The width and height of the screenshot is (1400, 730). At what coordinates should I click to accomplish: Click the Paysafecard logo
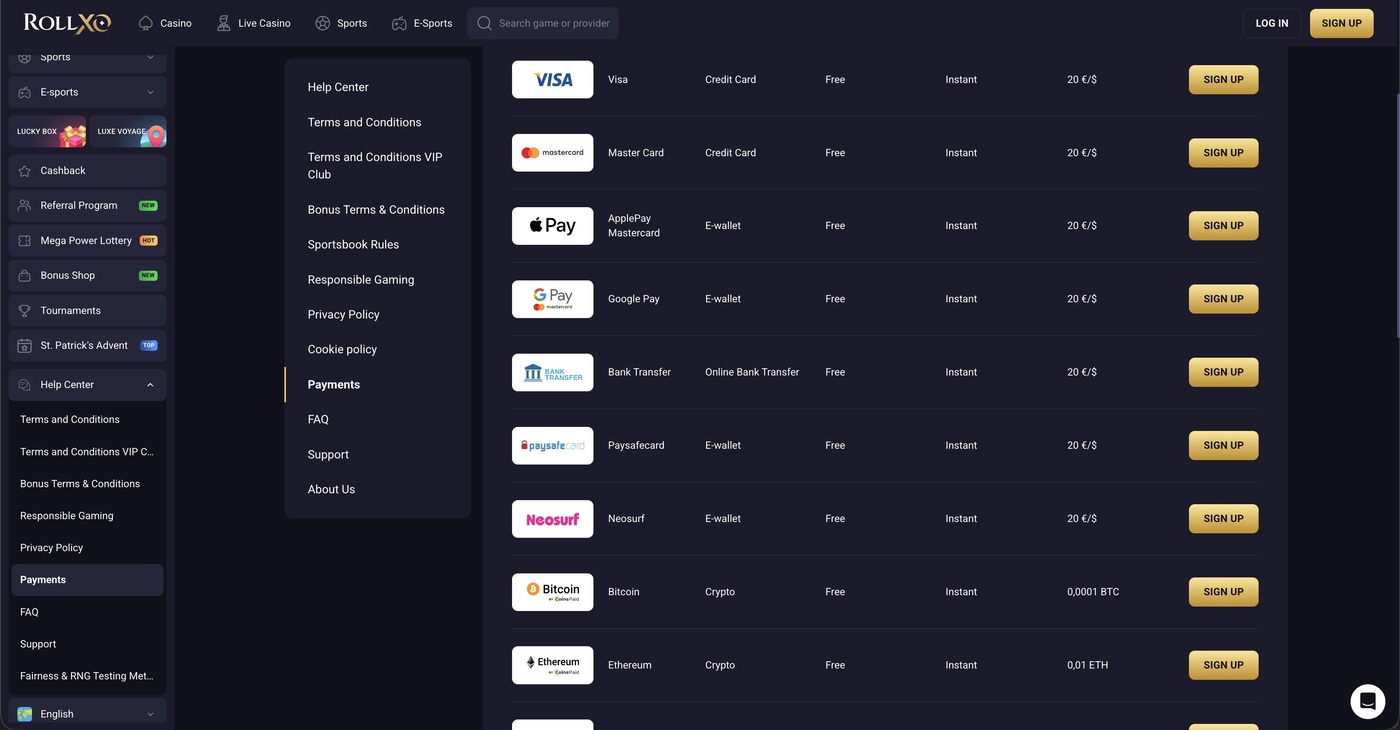[553, 446]
